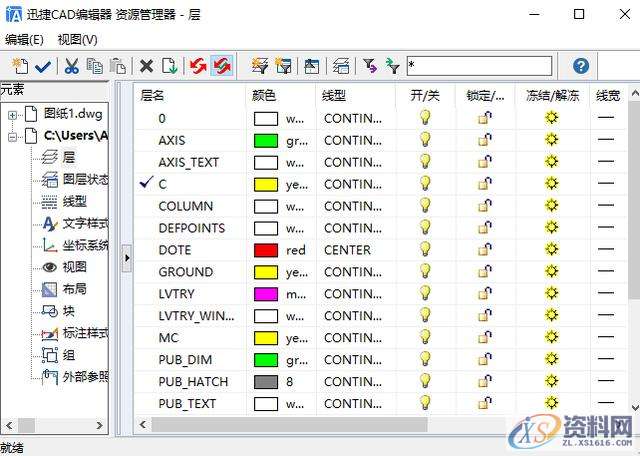Open the 视图(V) menu

click(x=77, y=40)
